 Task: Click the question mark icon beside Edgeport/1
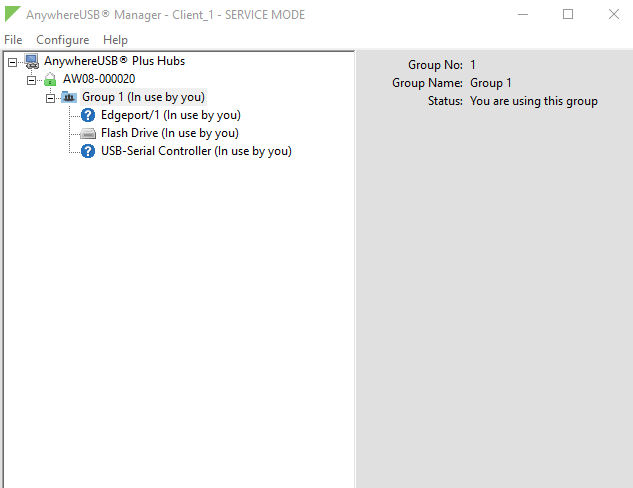pos(88,115)
